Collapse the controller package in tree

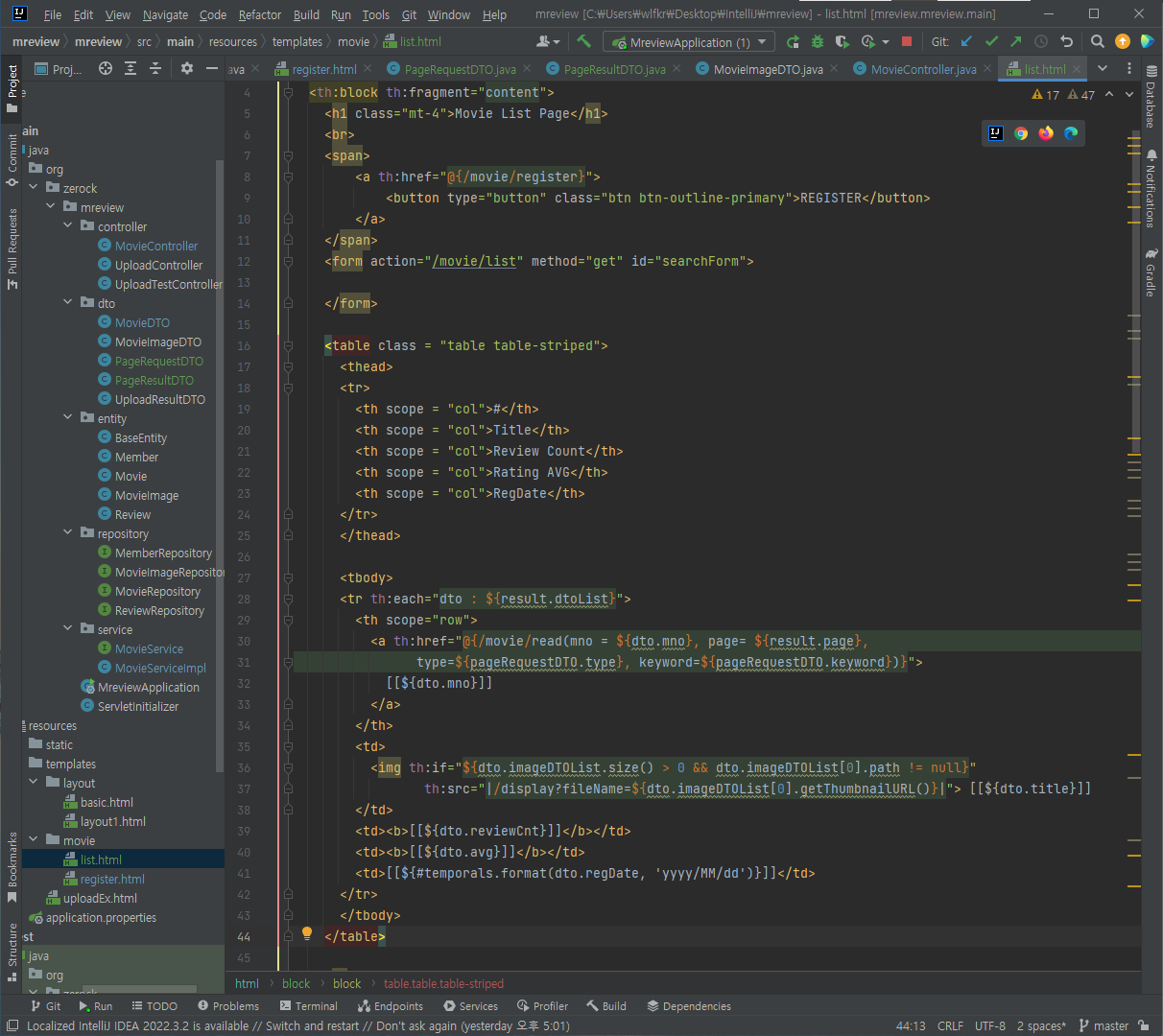click(67, 225)
